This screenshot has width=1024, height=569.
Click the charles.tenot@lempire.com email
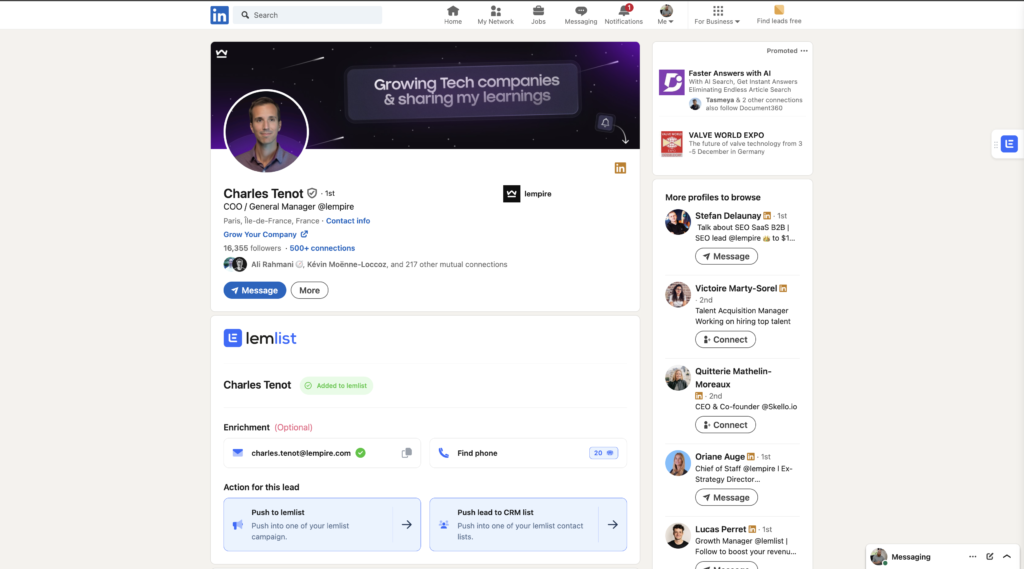point(301,453)
